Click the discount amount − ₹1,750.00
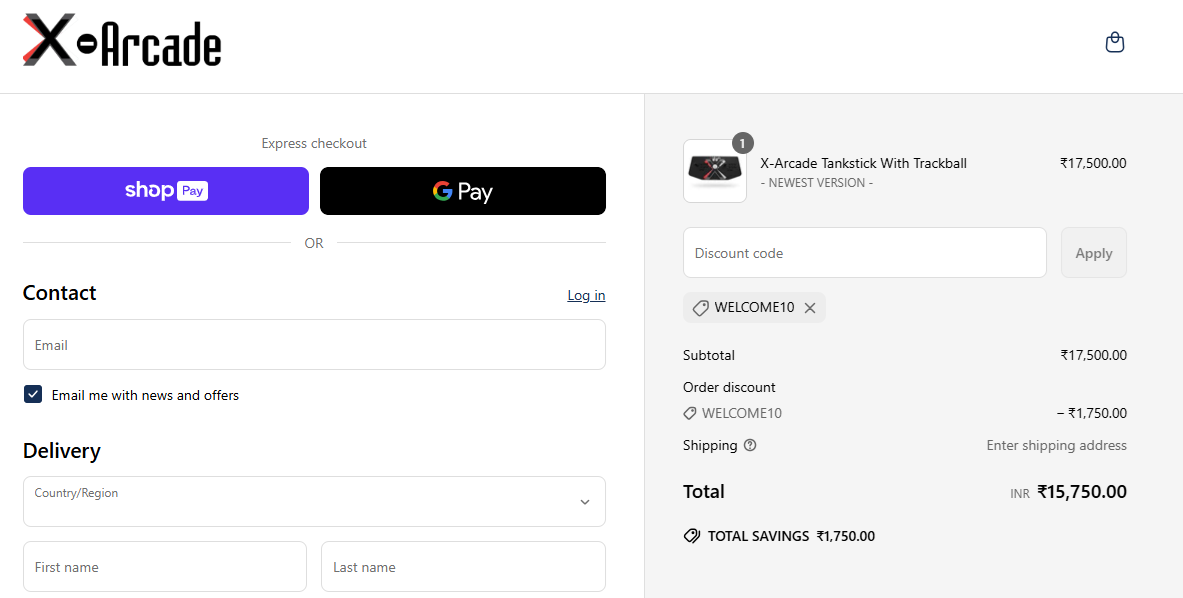Viewport: 1183px width, 598px height. point(1092,413)
